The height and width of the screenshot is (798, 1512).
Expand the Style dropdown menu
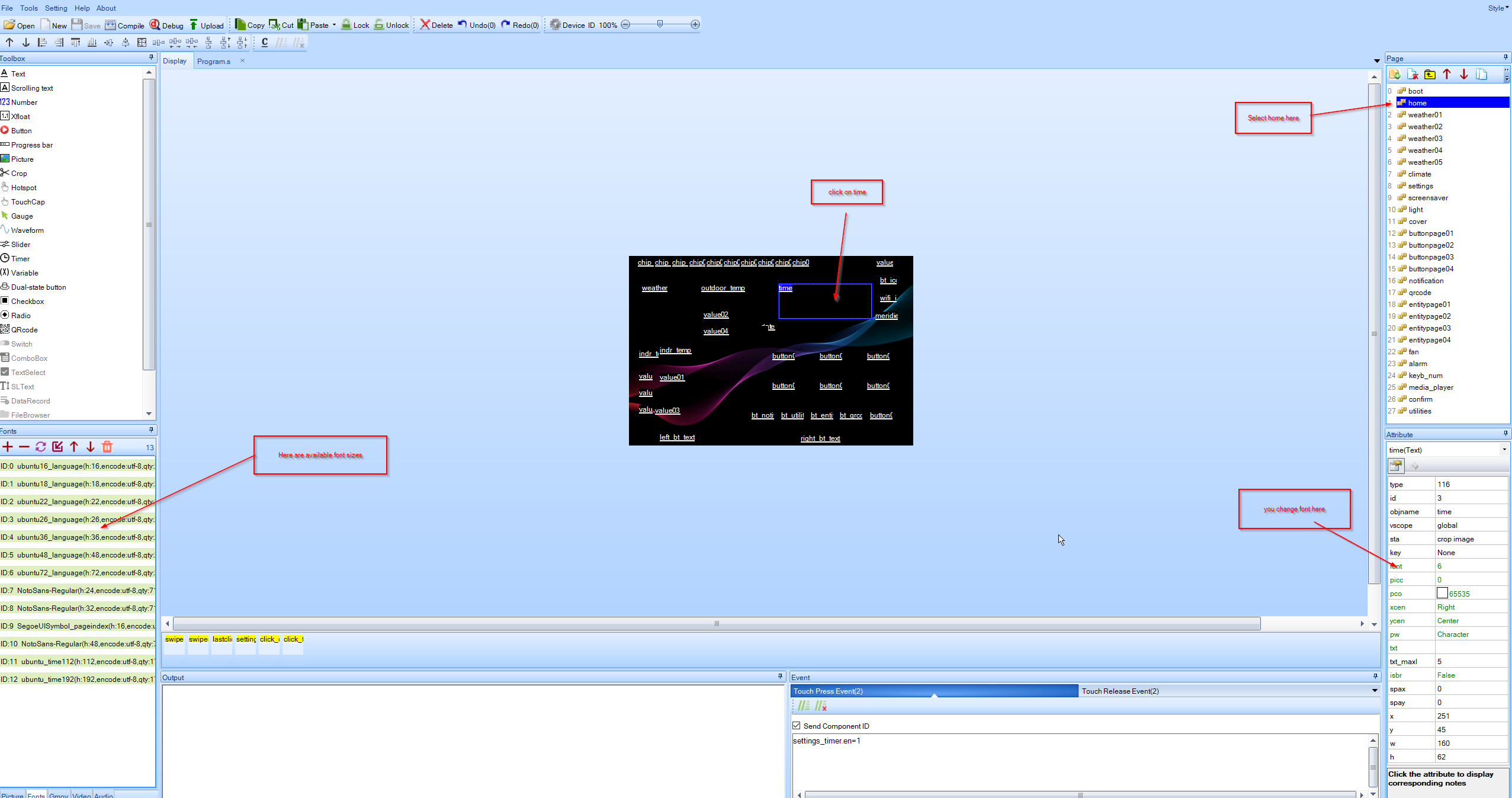coord(1498,8)
